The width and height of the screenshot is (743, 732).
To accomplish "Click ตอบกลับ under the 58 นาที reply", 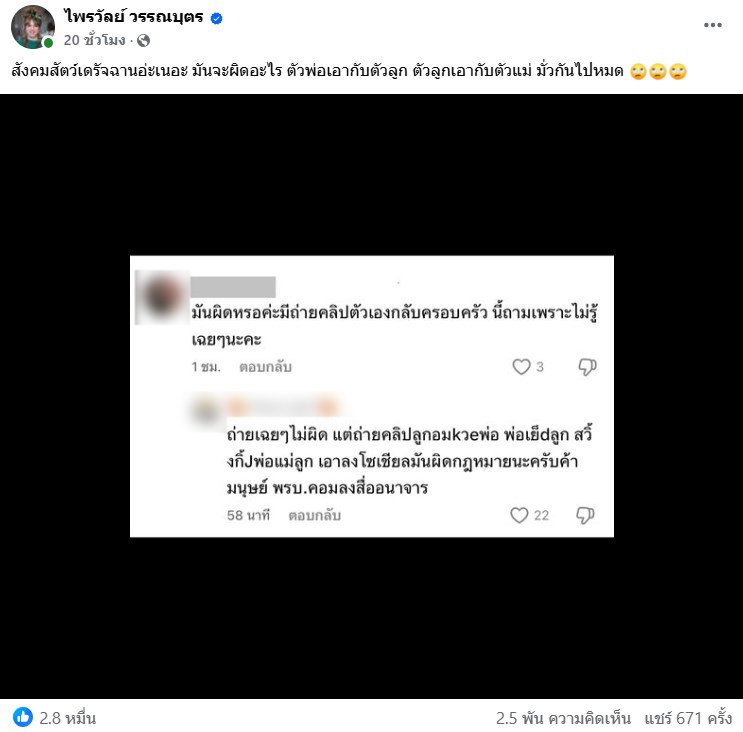I will (315, 515).
